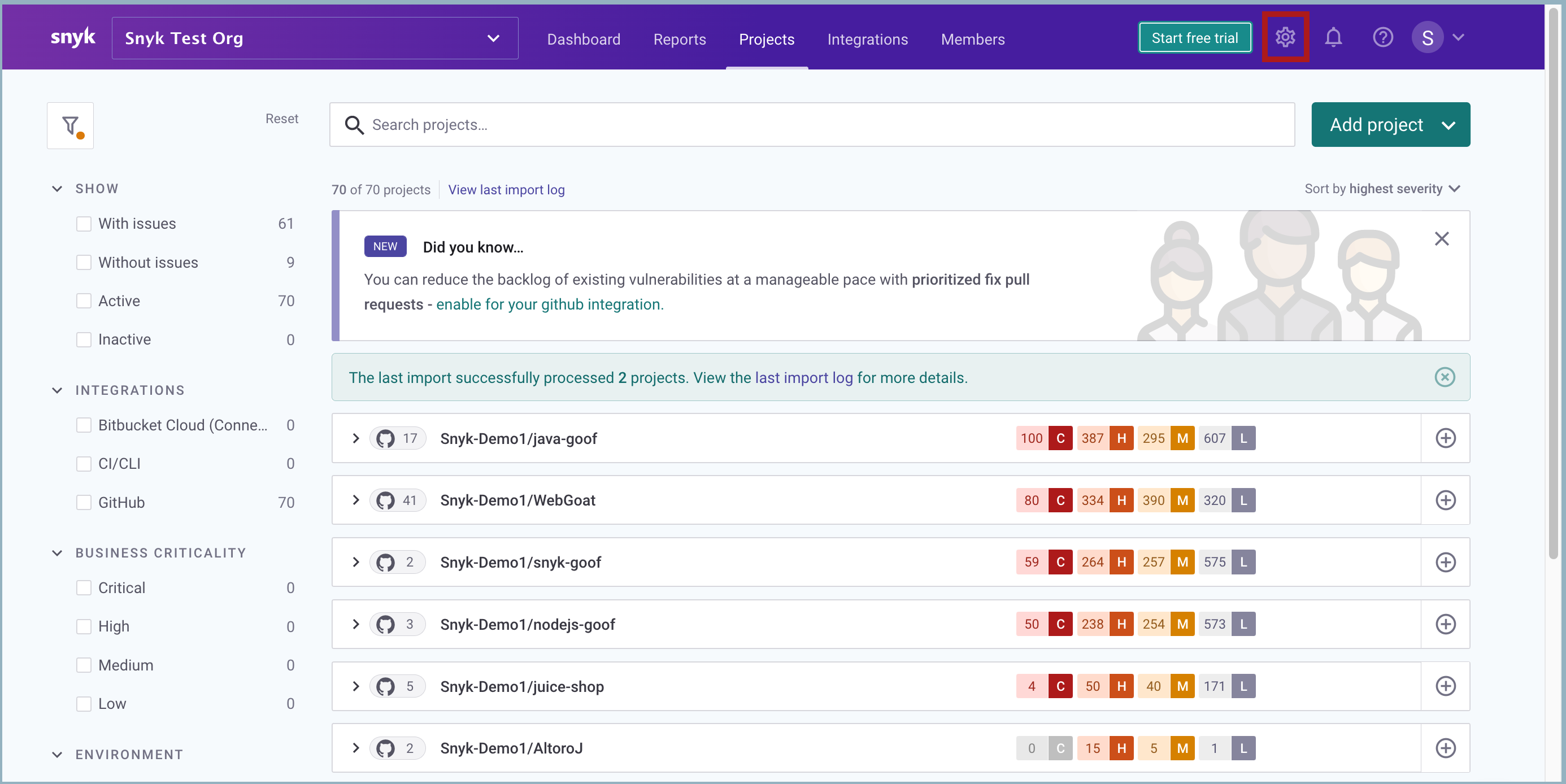
Task: Click the plus icon for nodejs-goof
Action: point(1445,624)
